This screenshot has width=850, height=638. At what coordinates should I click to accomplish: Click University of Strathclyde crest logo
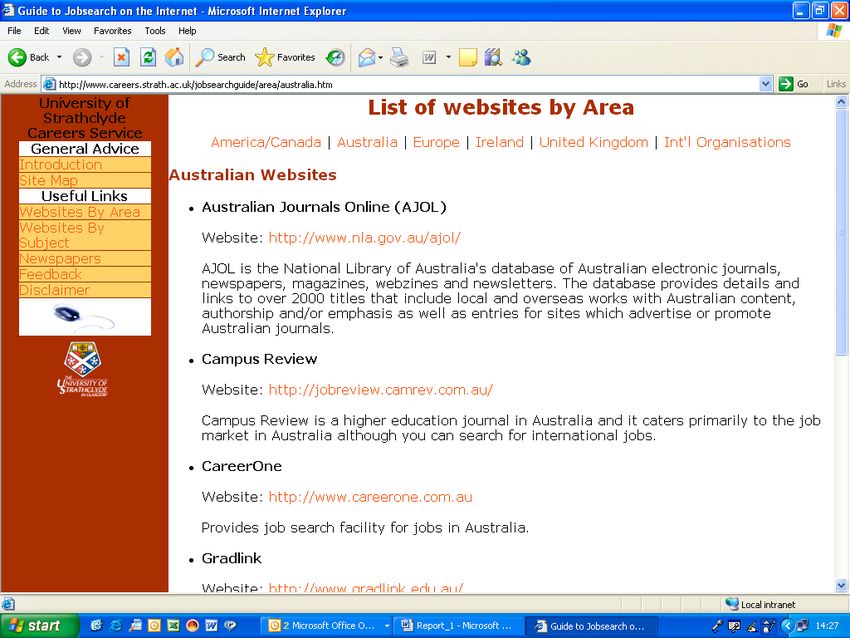pos(82,369)
